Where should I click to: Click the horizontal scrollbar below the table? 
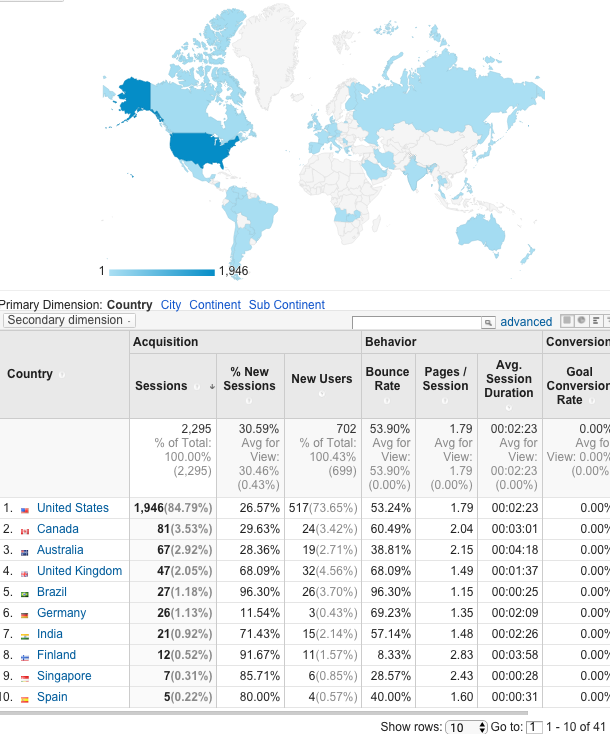(x=264, y=713)
